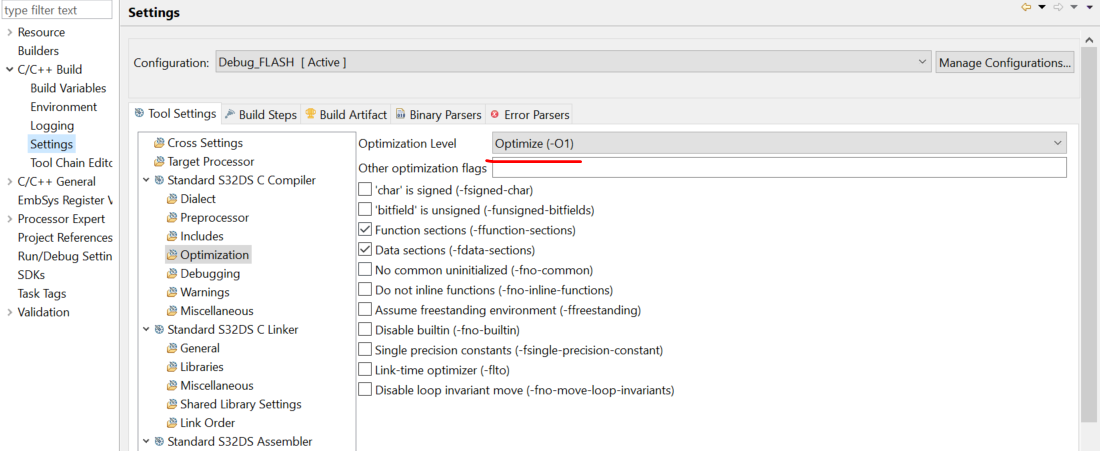This screenshot has height=451, width=1100.
Task: Uncheck Function sections (-ffunction-sections)
Action: (365, 230)
